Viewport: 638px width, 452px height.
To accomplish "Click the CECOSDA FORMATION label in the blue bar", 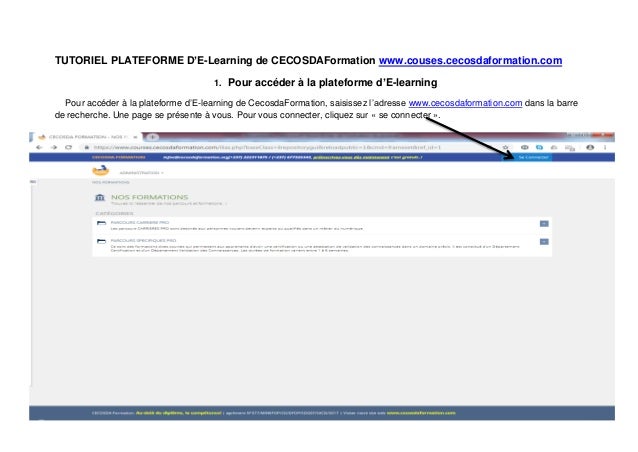I will (x=118, y=157).
